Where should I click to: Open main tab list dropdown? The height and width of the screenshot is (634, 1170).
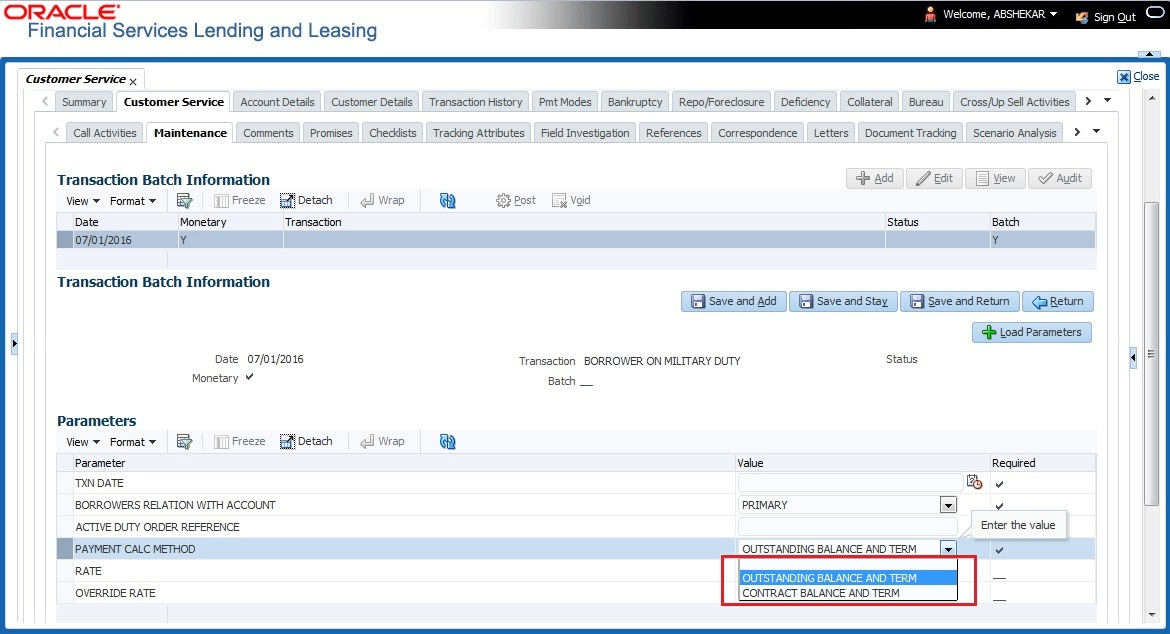(x=1107, y=101)
